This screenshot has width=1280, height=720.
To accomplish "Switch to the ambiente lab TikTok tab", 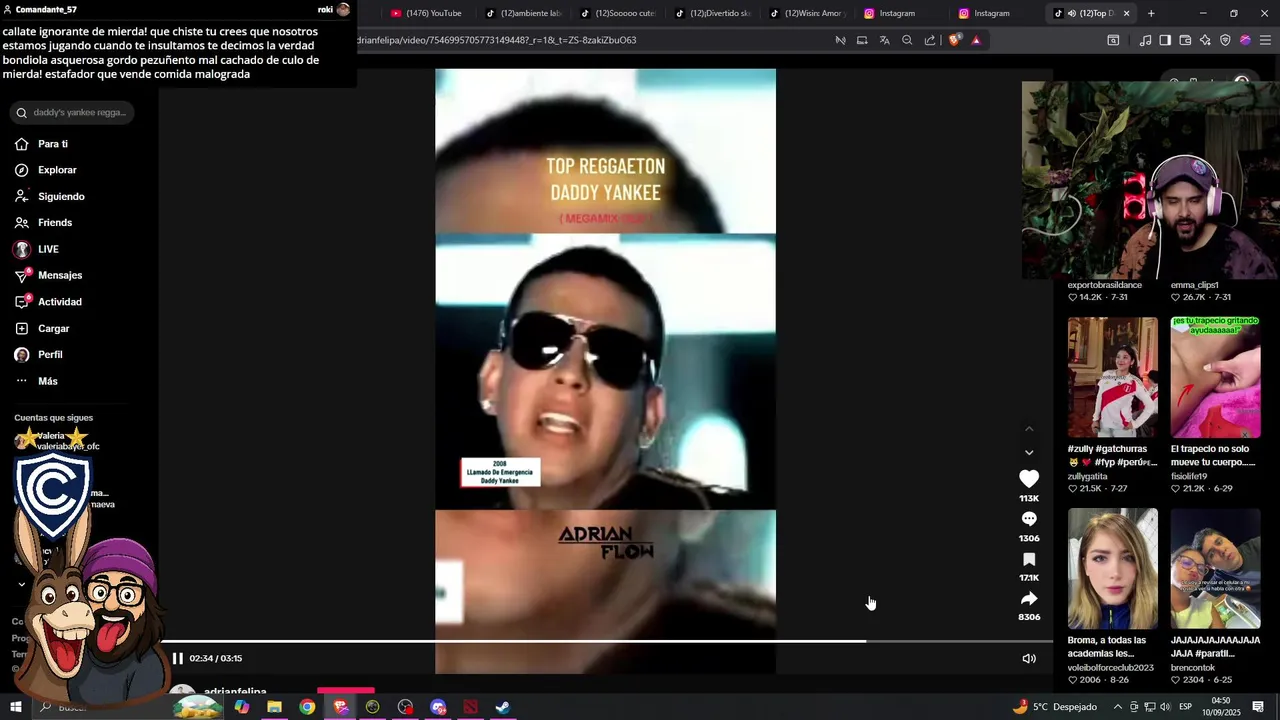I will point(522,13).
